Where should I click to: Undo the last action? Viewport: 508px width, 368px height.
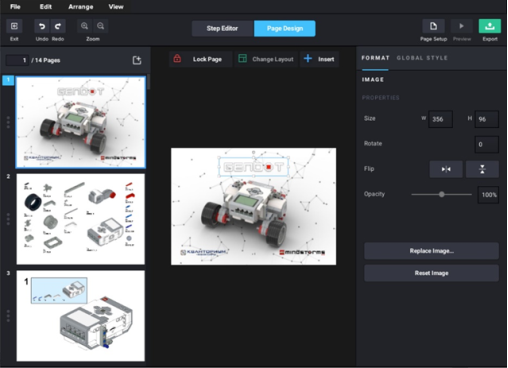[x=42, y=26]
